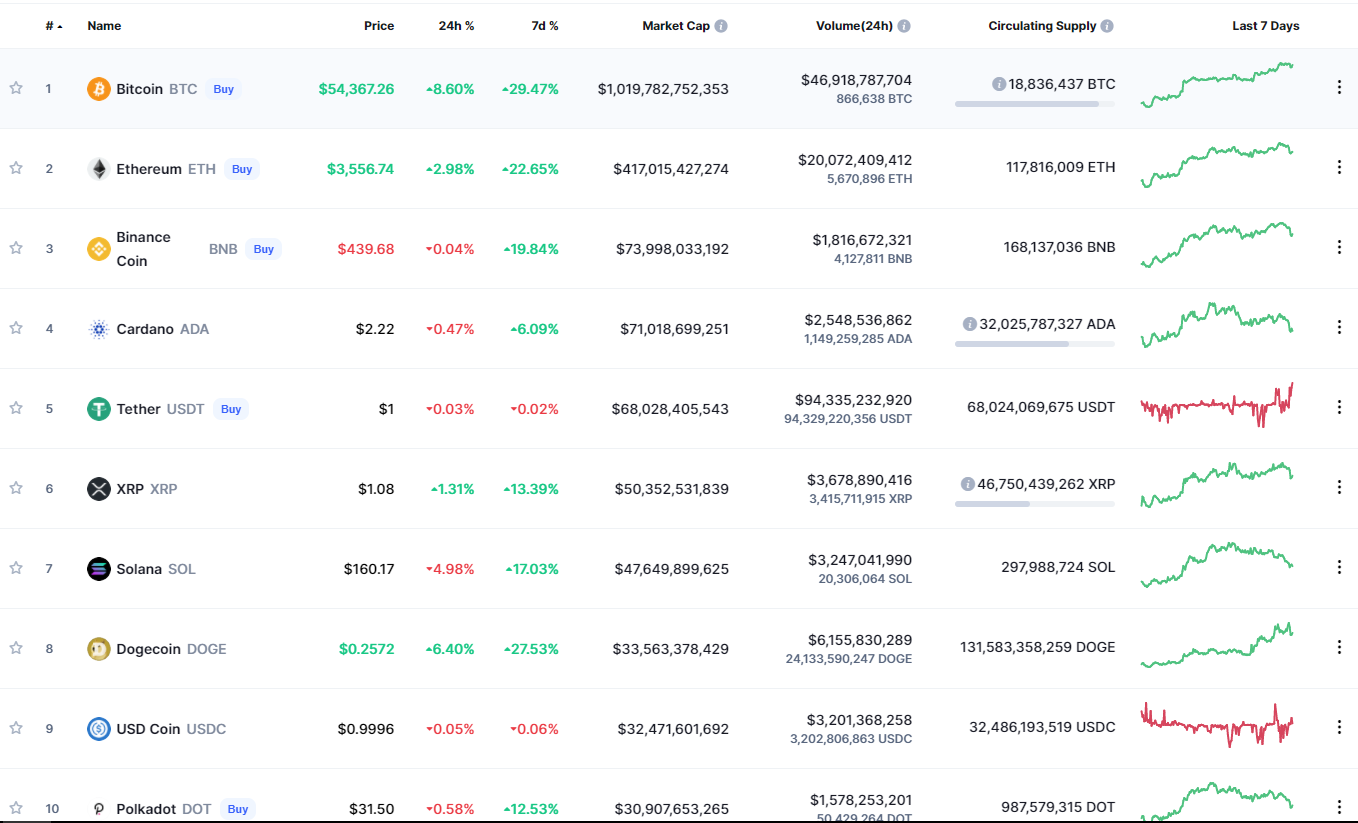Click info icon beside Cardano circulating supply

pyautogui.click(x=969, y=324)
